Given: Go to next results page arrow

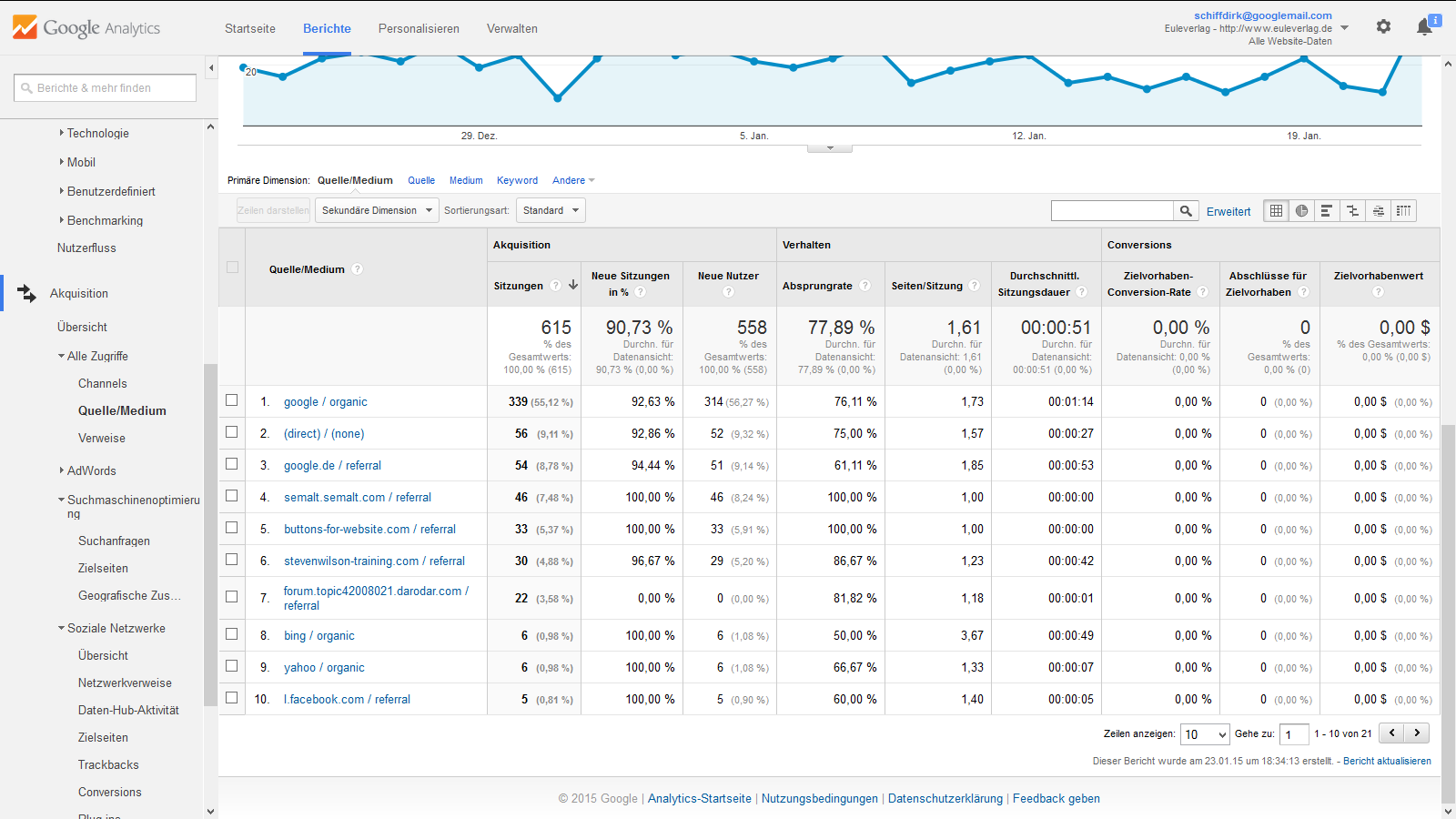Looking at the screenshot, I should click(1417, 733).
